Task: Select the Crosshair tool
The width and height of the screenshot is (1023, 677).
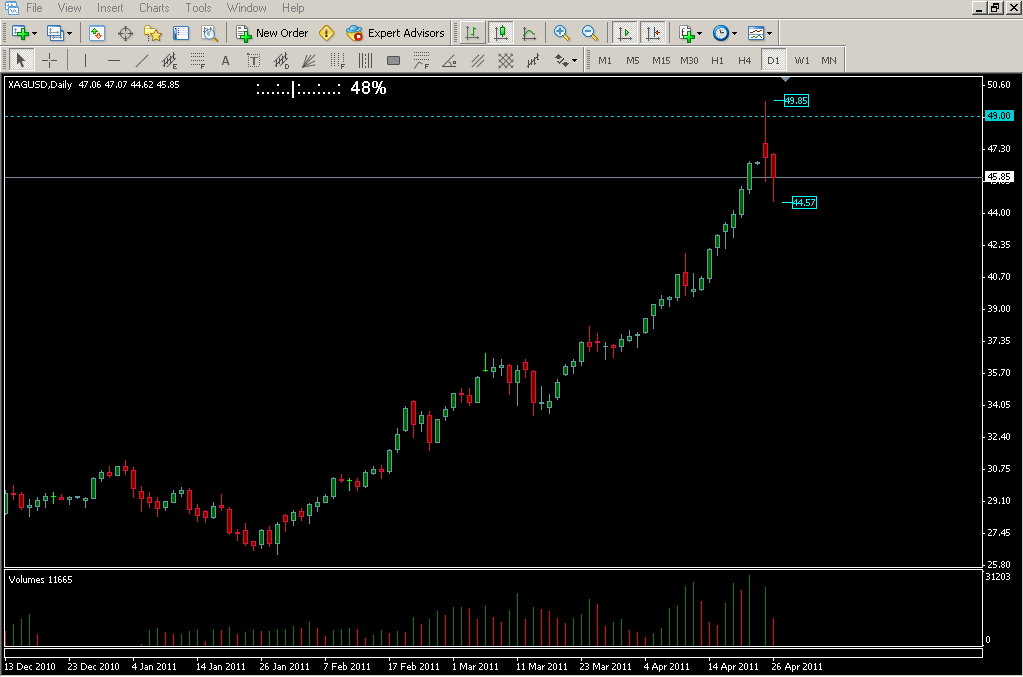Action: click(x=50, y=61)
